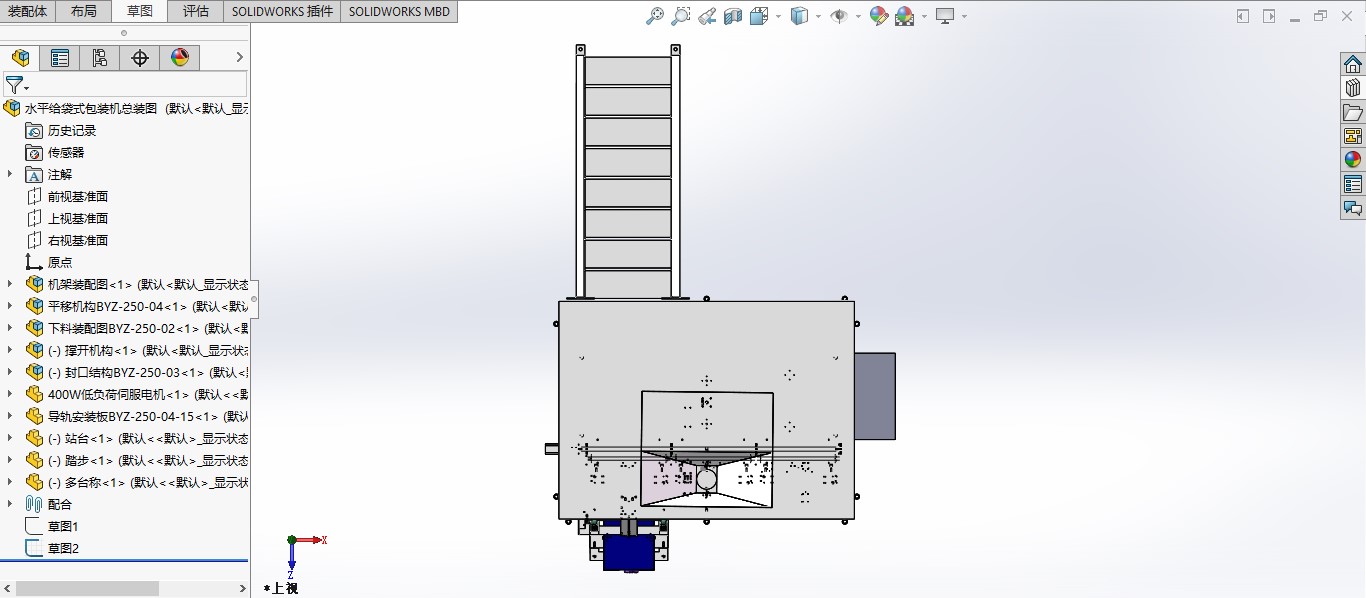Viewport: 1366px width, 598px height.
Task: Expand the 配合 mates folder
Action: 10,504
